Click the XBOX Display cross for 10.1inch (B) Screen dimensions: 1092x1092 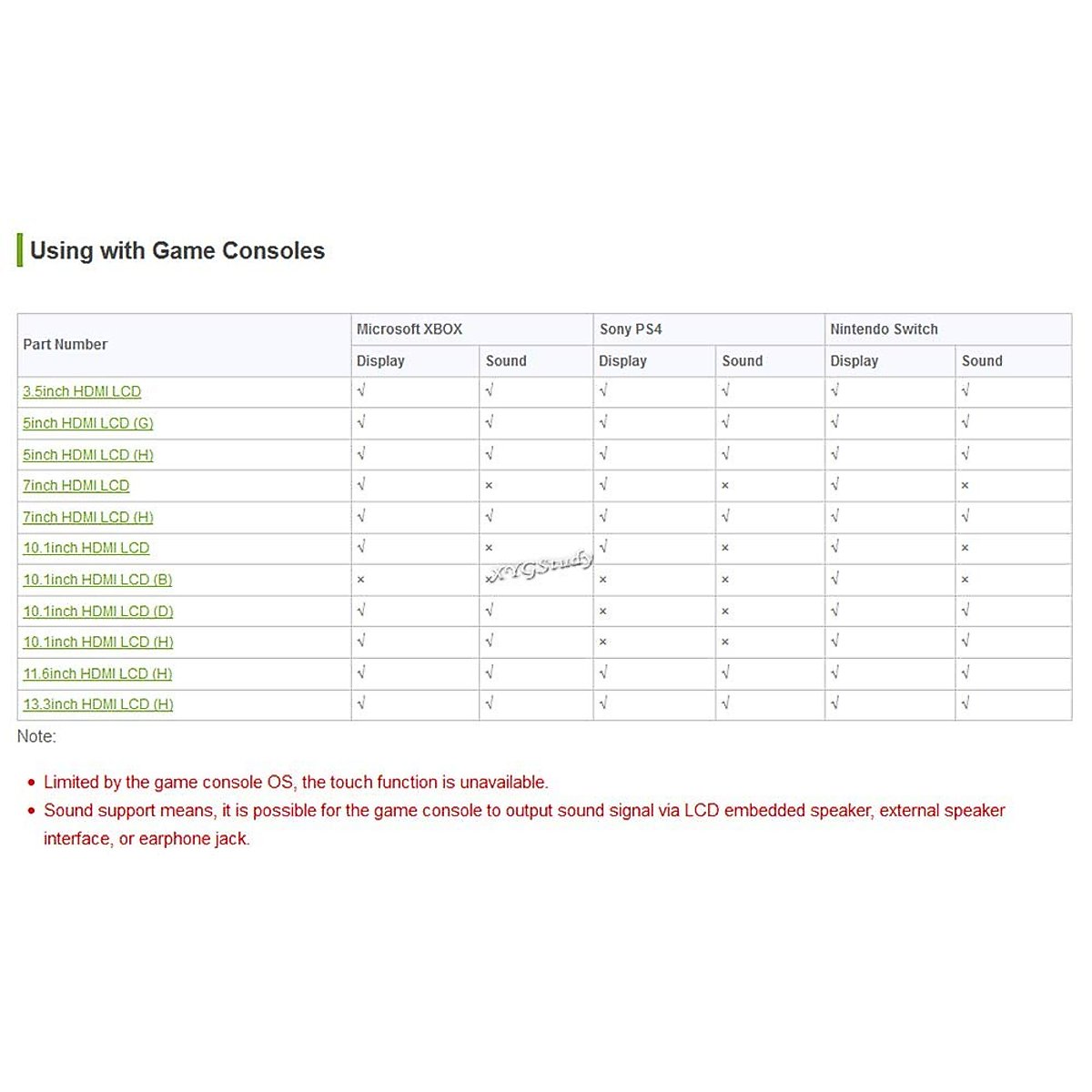coord(361,580)
